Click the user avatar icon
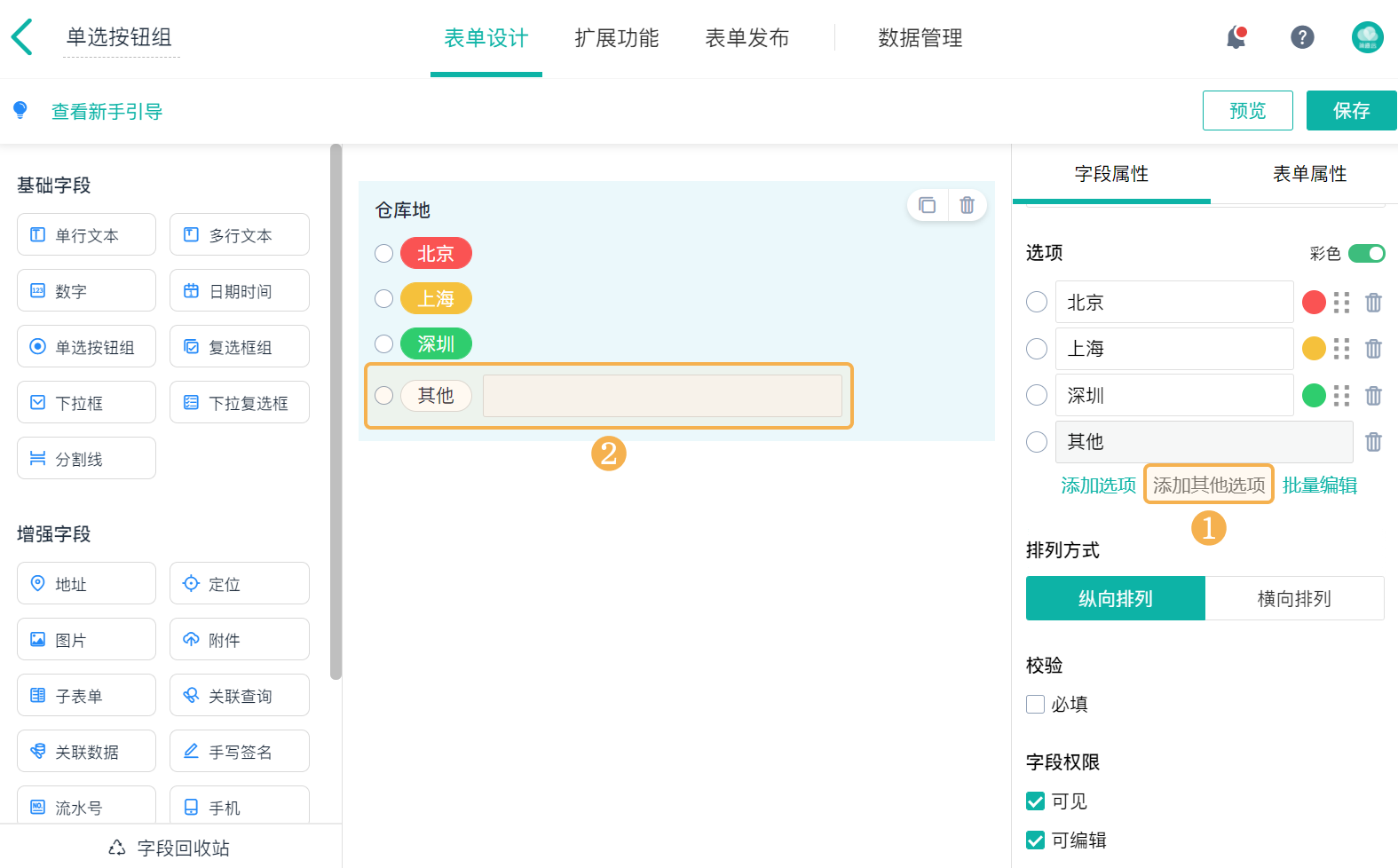Screen dimensions: 1398x868 [x=1367, y=37]
